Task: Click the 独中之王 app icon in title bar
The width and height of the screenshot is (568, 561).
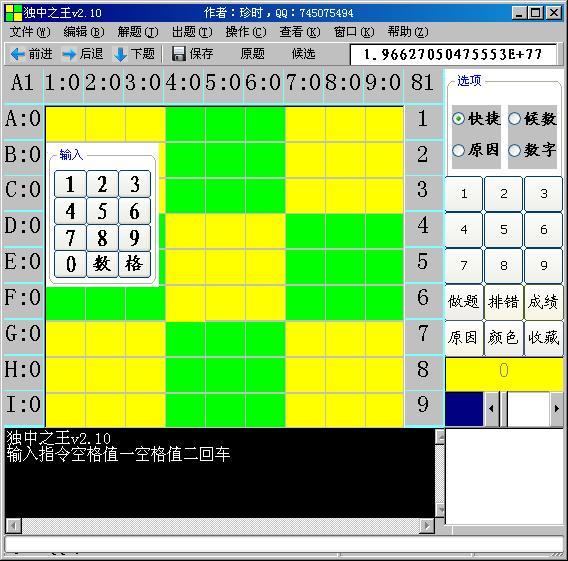Action: coord(13,13)
